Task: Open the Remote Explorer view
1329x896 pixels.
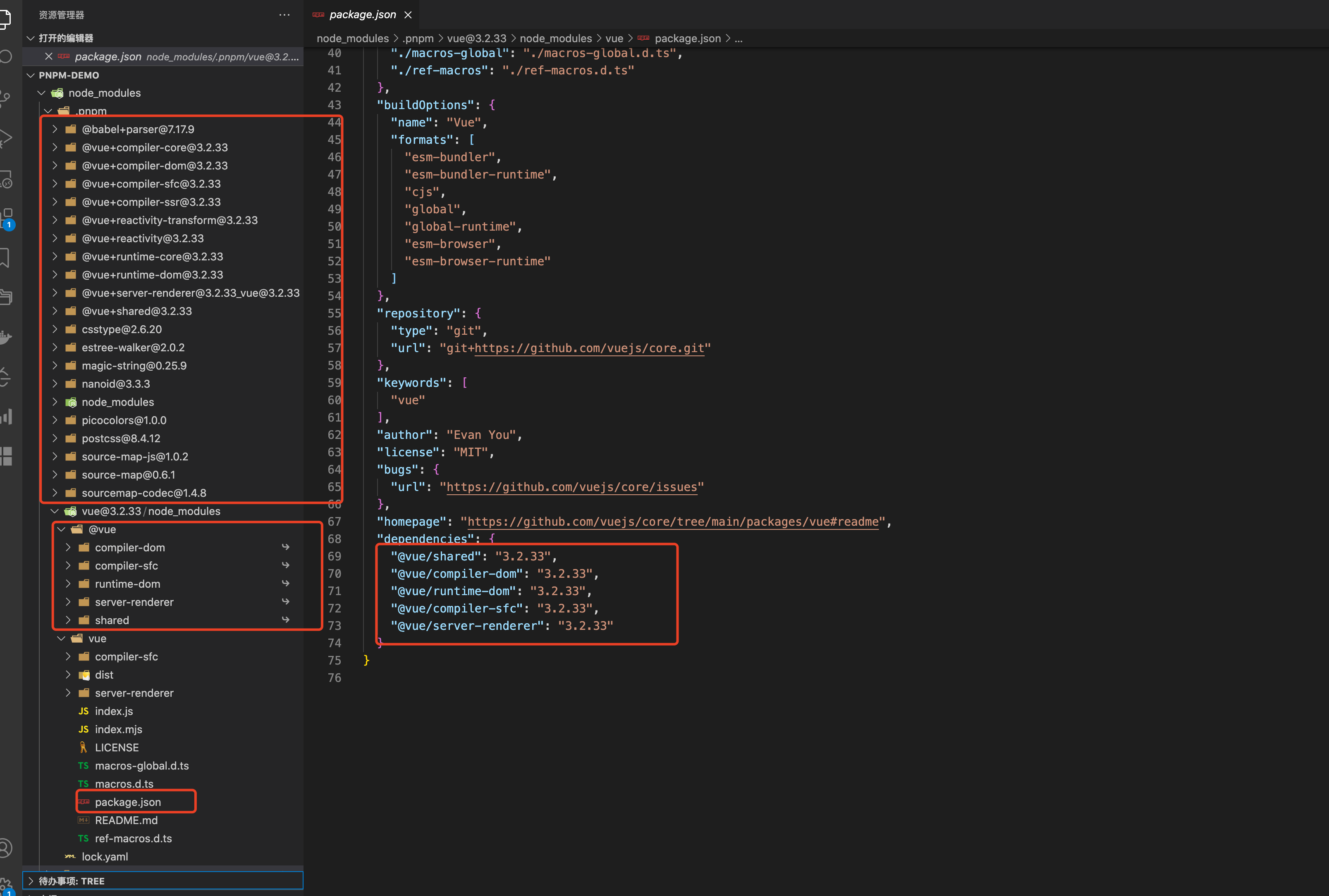Action: tap(6, 179)
